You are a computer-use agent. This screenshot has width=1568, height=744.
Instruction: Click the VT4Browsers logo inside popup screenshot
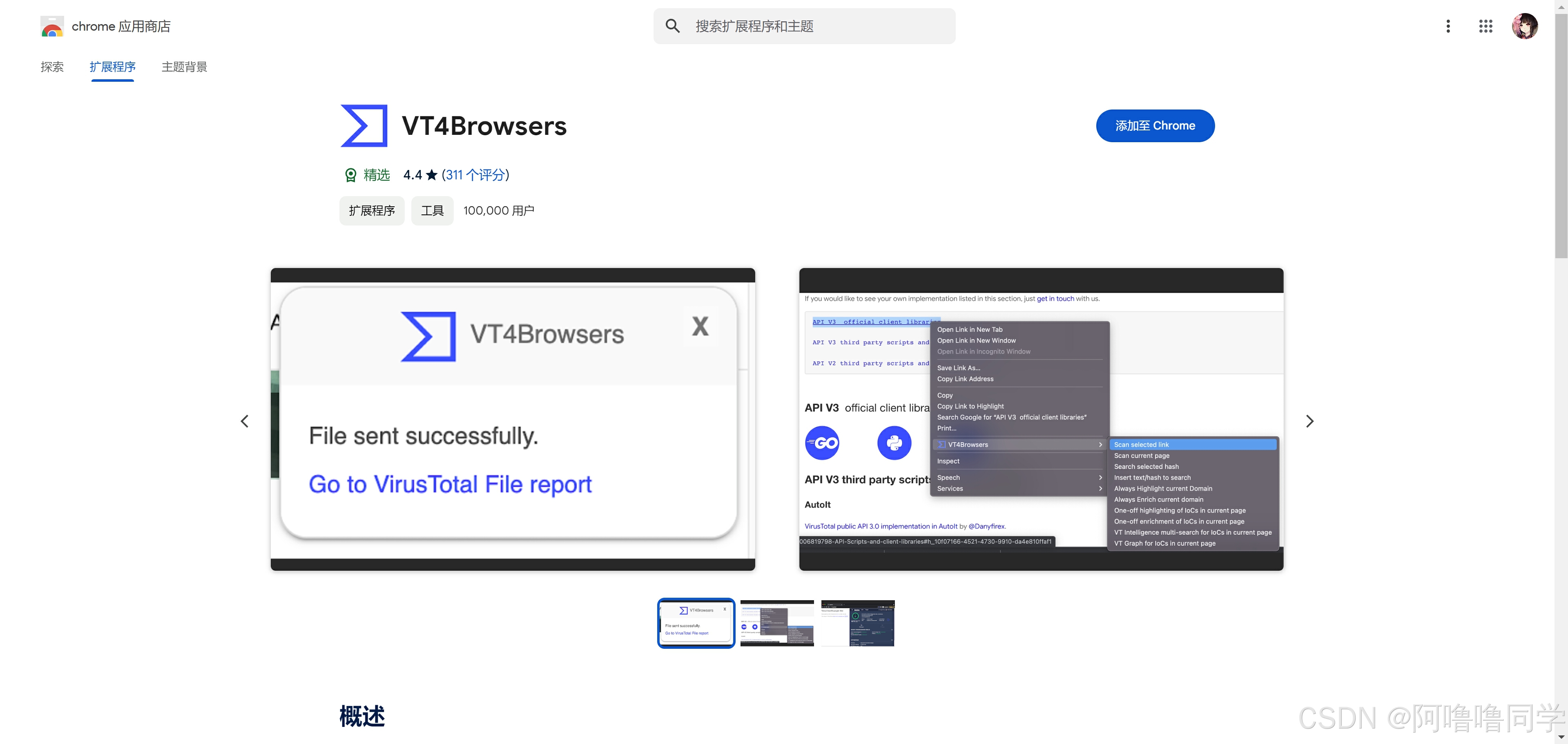(x=428, y=336)
